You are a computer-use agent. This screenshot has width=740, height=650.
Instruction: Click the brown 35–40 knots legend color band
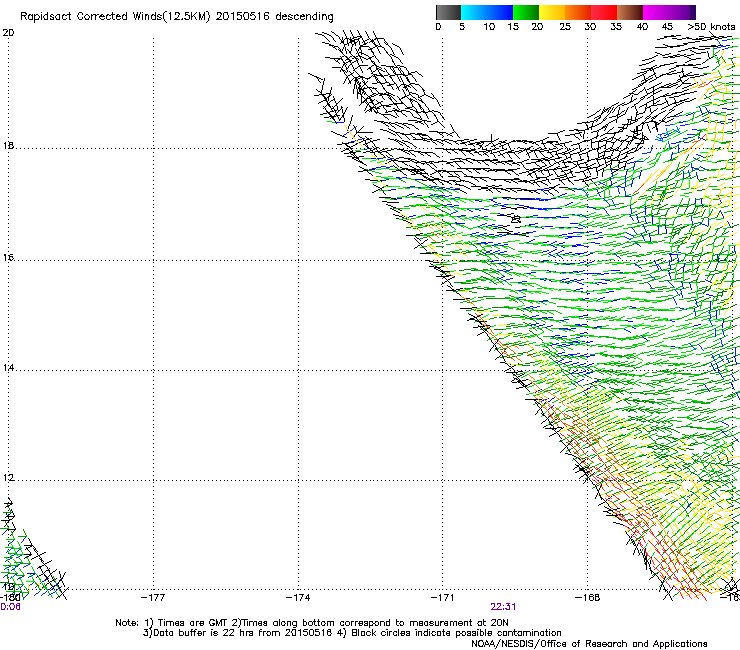630,12
